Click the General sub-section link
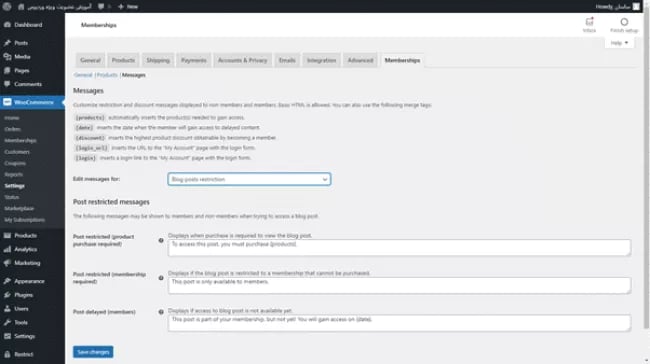 coord(83,75)
